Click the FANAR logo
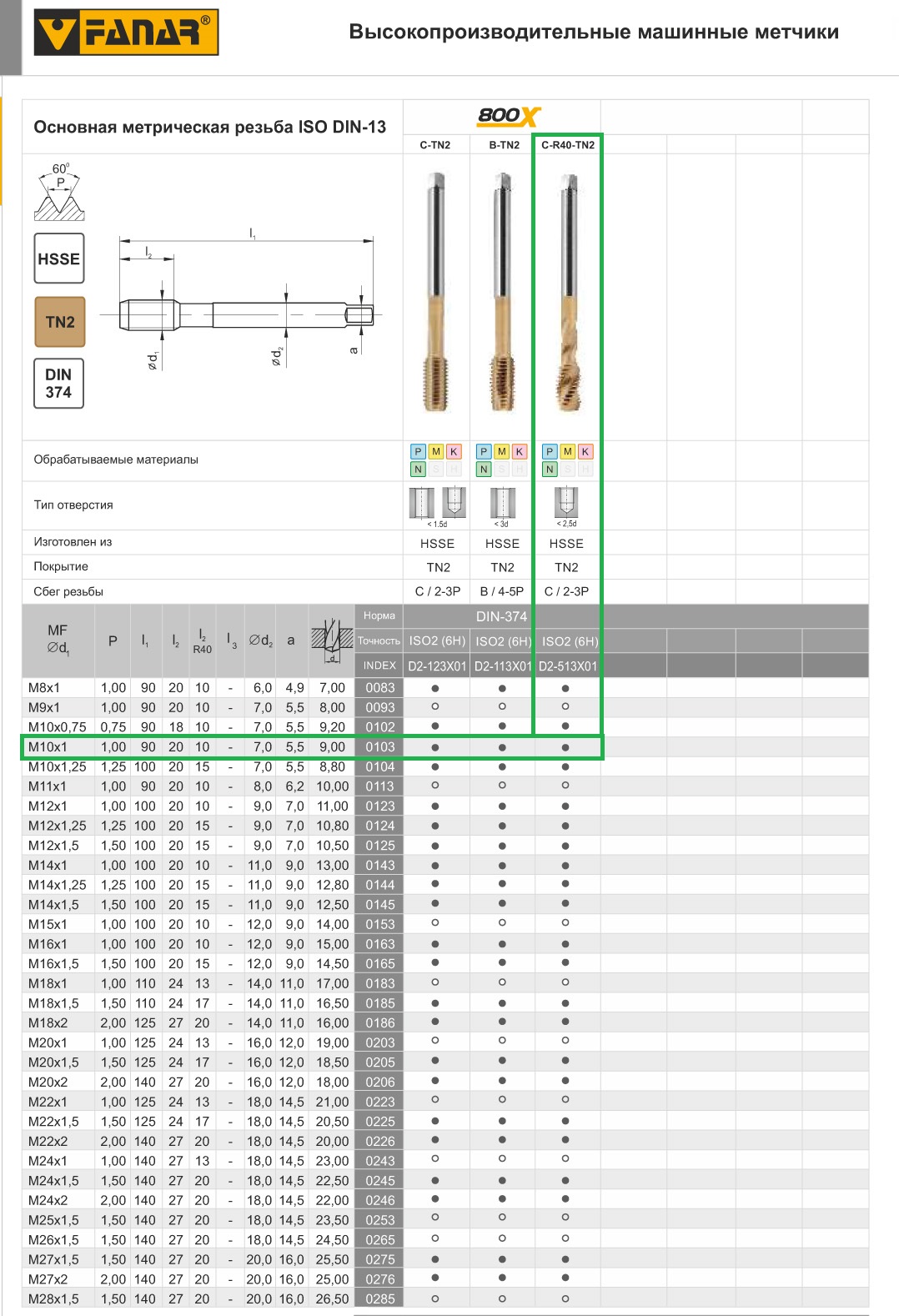The width and height of the screenshot is (899, 1316). point(126,33)
